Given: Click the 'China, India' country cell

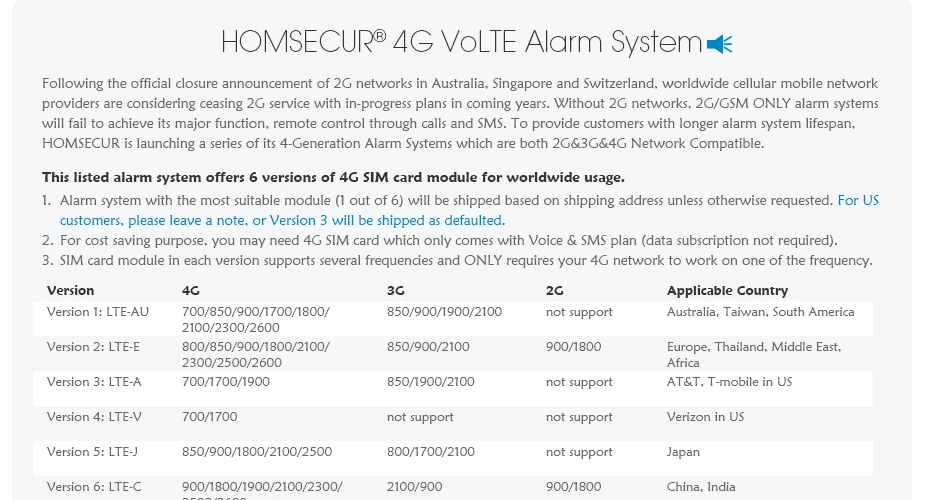Looking at the screenshot, I should (701, 487).
